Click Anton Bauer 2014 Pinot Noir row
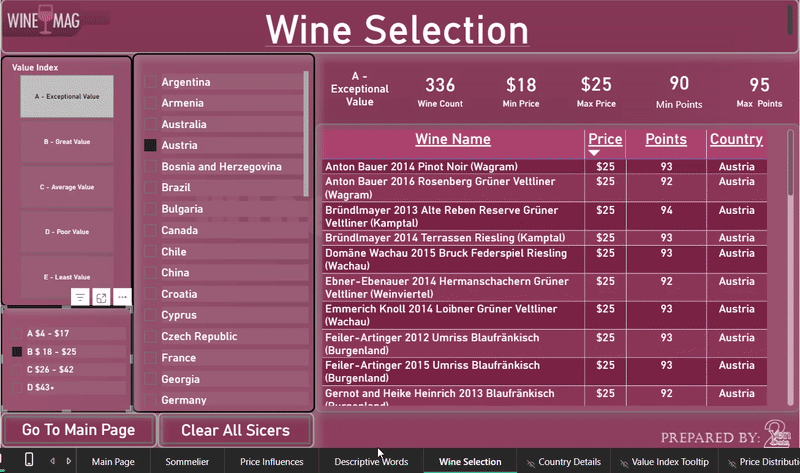The height and width of the screenshot is (473, 800). [544, 166]
